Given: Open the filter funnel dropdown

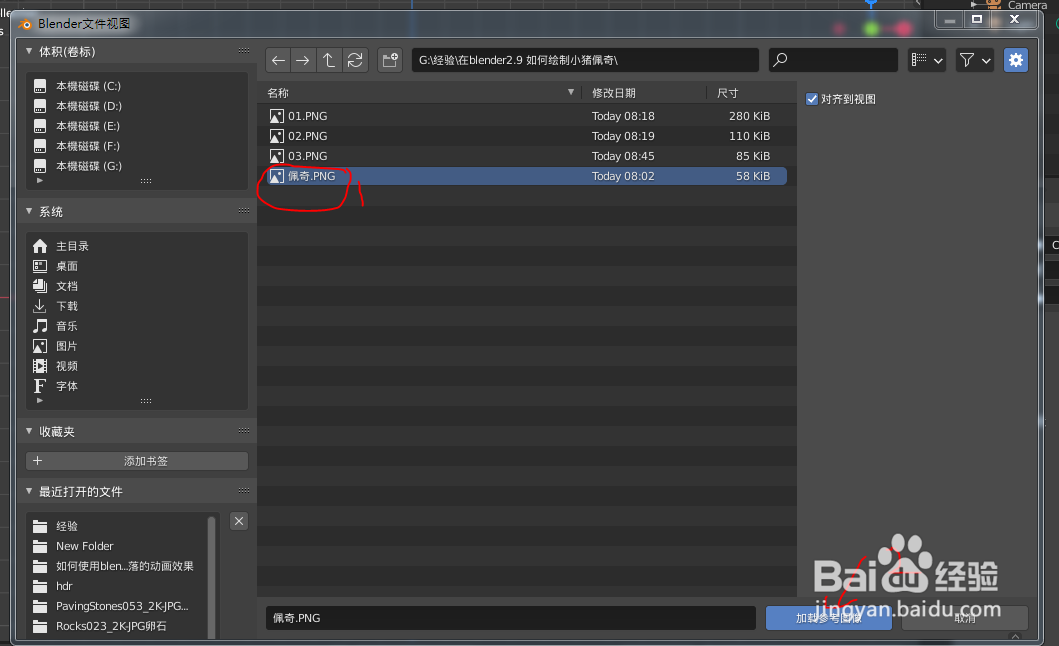Looking at the screenshot, I should (974, 60).
